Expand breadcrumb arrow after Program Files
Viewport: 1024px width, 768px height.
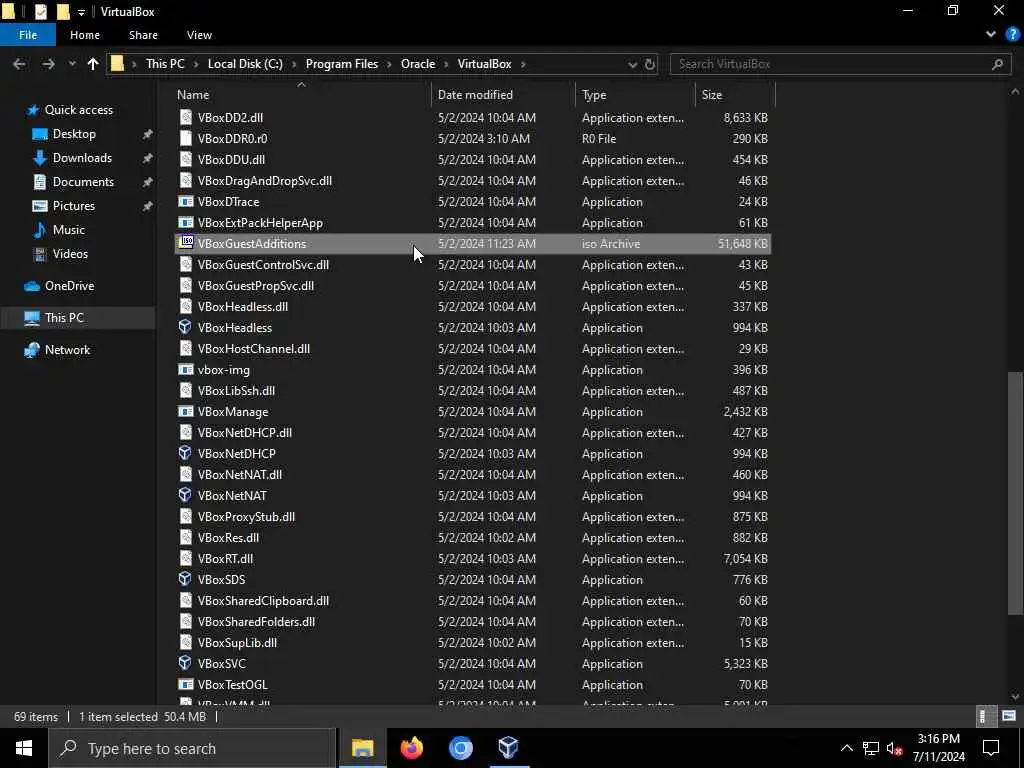389,64
